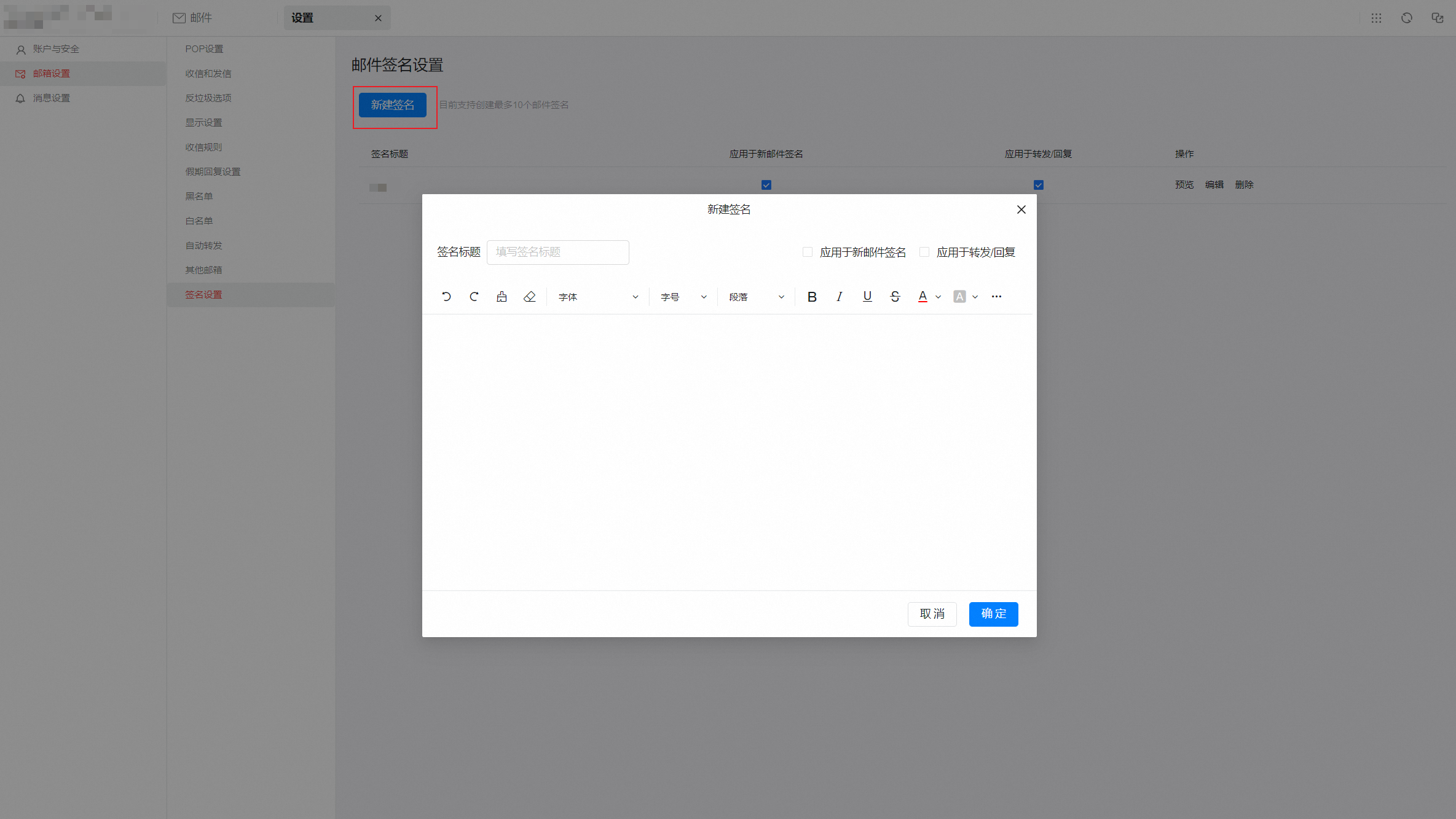1456x819 pixels.
Task: Click the Strikethrough formatting icon
Action: pos(894,296)
